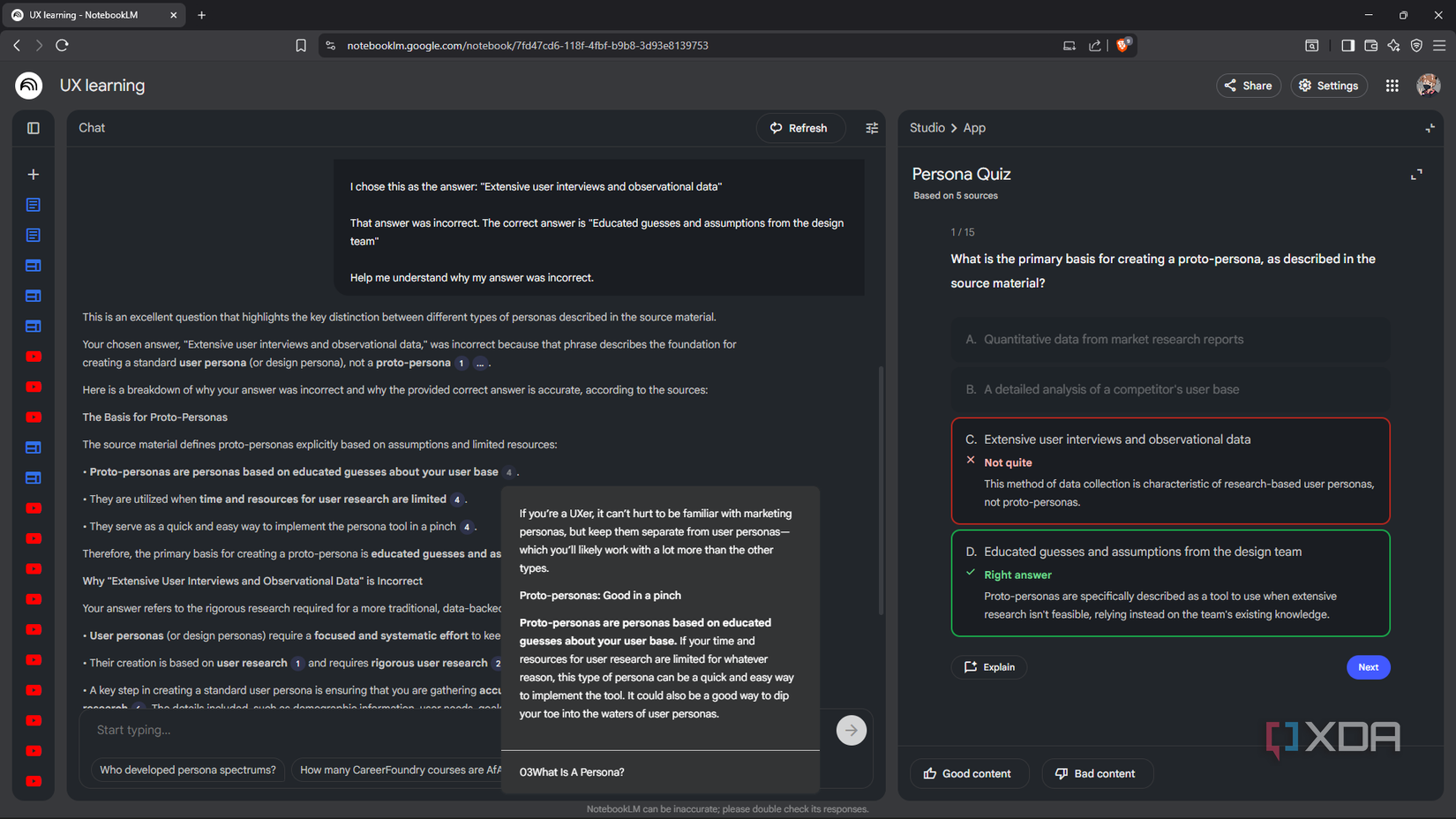This screenshot has width=1456, height=819.
Task: Click the send message arrow button
Action: (851, 730)
